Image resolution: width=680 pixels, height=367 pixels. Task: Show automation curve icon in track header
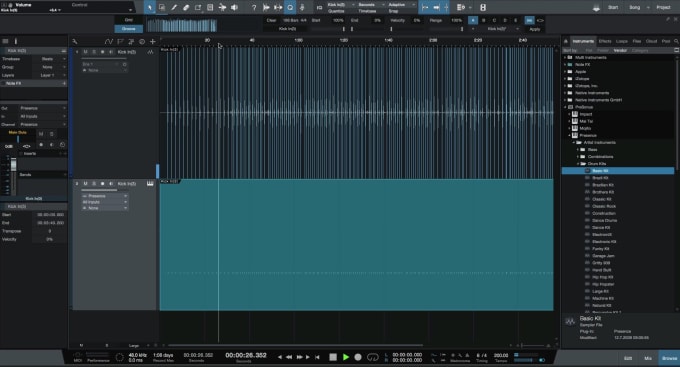(x=108, y=42)
